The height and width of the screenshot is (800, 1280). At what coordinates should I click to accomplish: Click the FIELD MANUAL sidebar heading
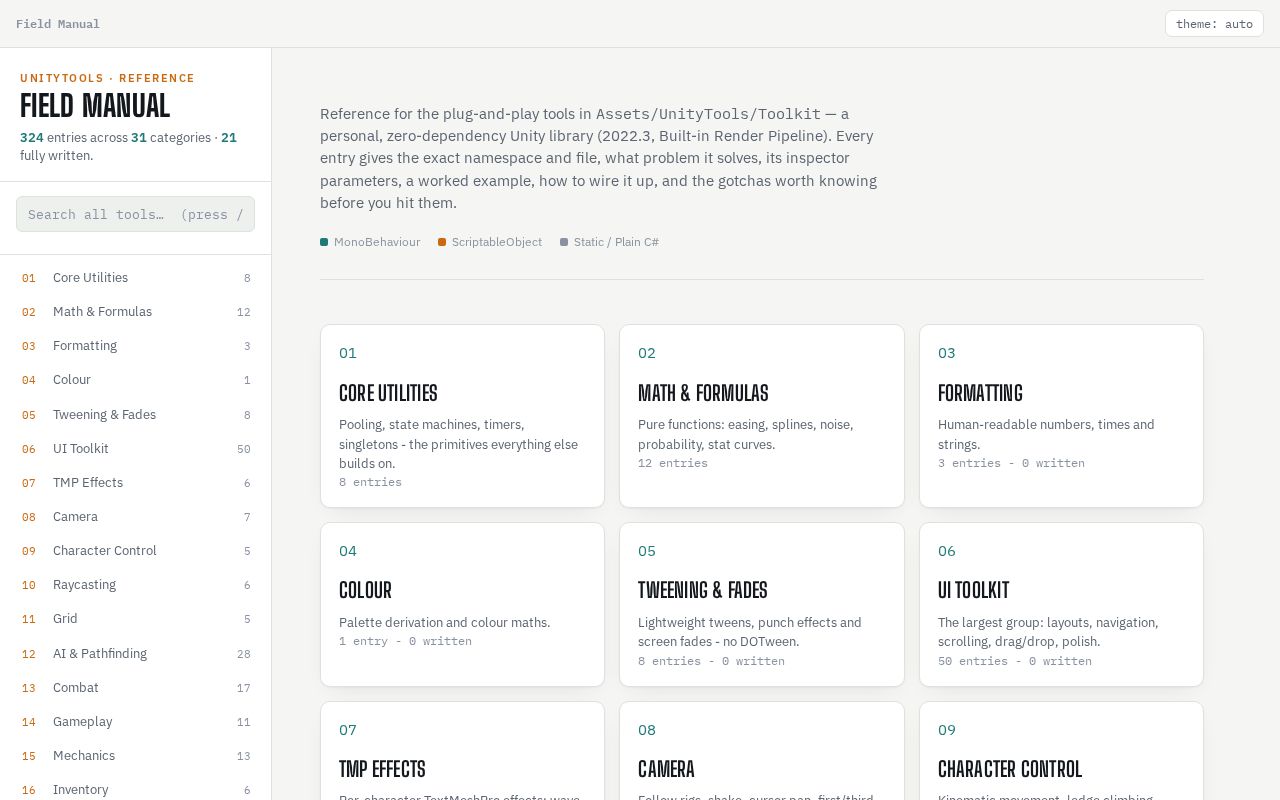pos(95,105)
